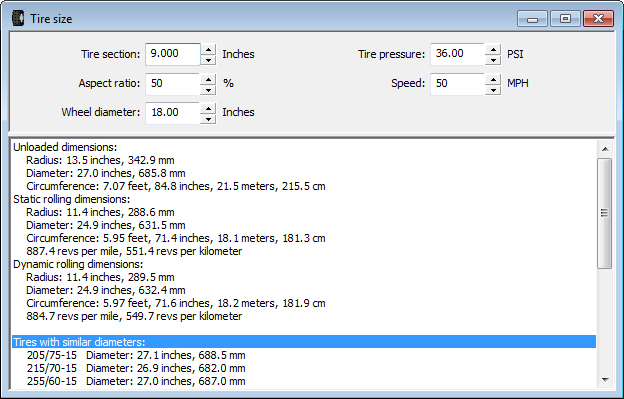
Task: Click 'Radius: 11.4 inches, 288.6 mm' line
Action: tap(100, 212)
